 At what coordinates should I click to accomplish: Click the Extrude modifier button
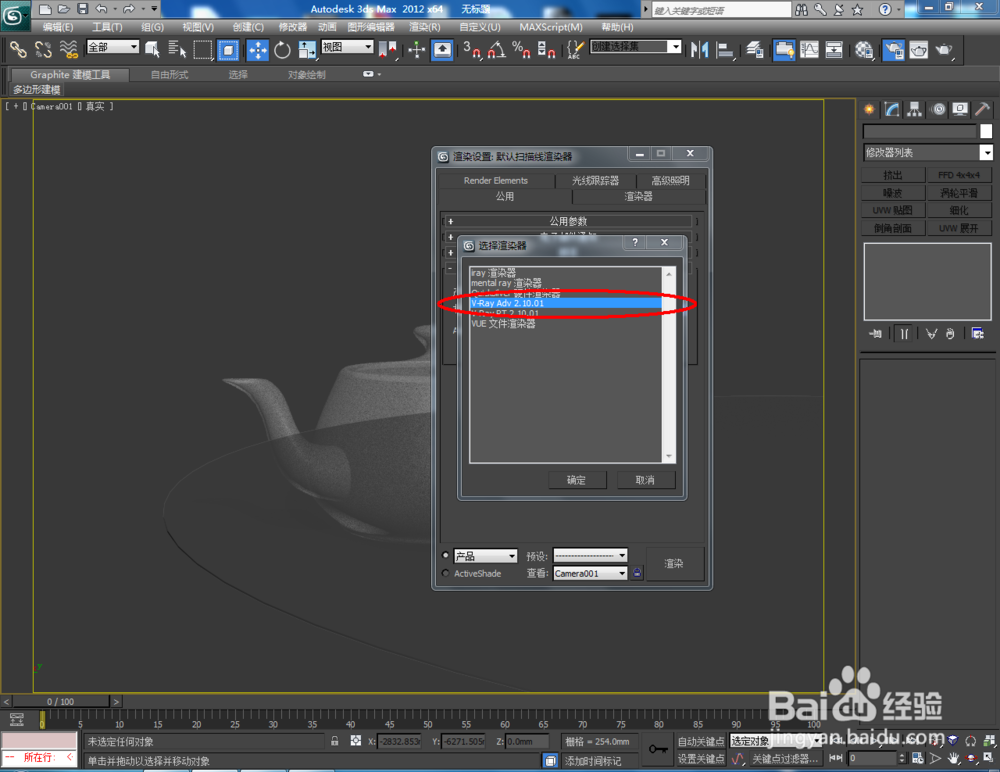pyautogui.click(x=893, y=175)
